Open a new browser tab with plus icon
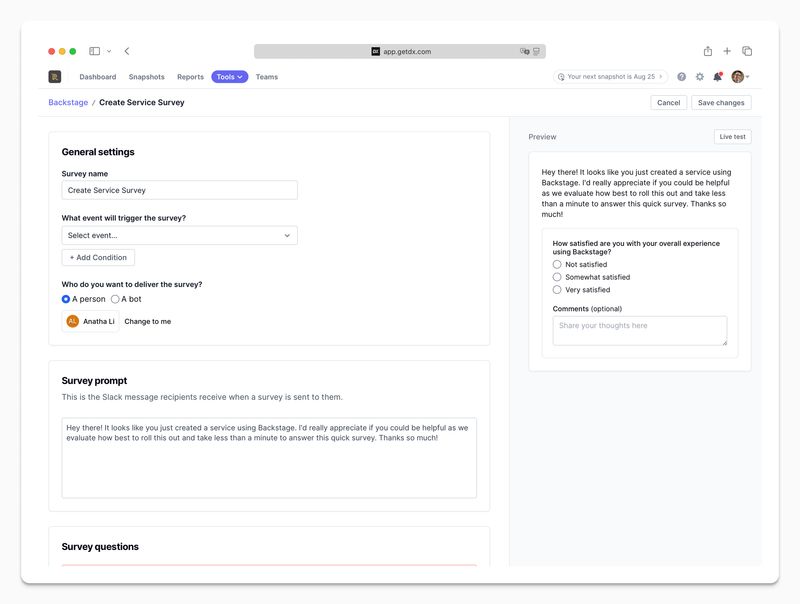 pos(727,51)
